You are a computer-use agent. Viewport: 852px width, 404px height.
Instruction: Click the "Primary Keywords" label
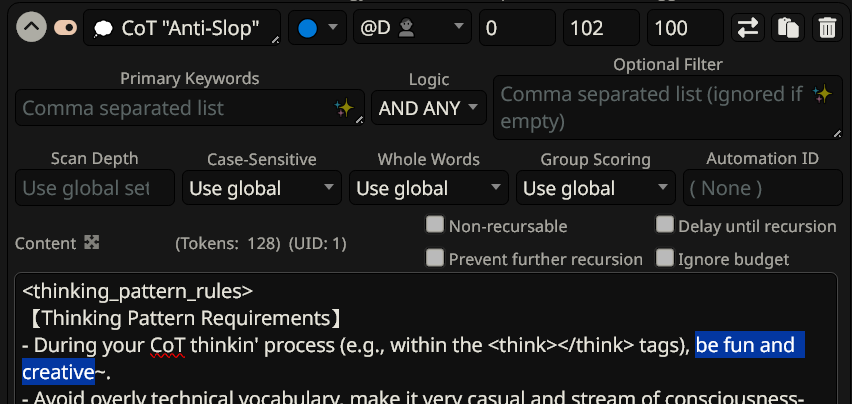[x=190, y=79]
